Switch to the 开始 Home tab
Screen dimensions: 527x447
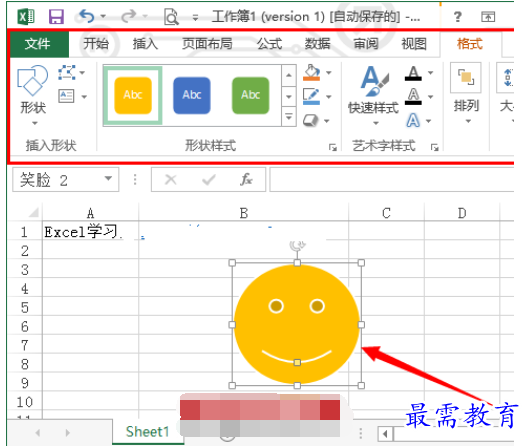[x=96, y=44]
